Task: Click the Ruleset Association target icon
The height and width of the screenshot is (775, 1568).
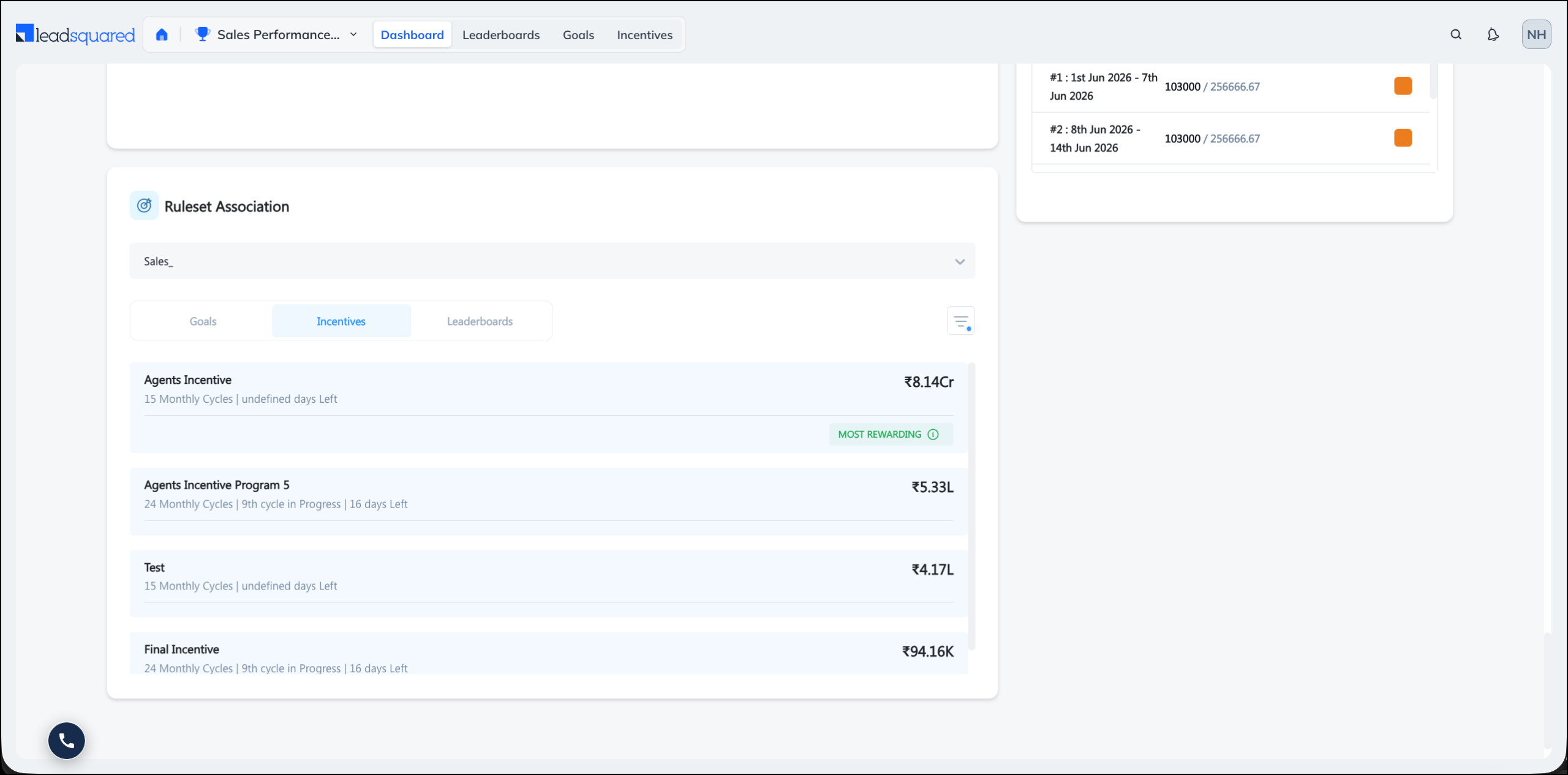Action: pyautogui.click(x=145, y=206)
